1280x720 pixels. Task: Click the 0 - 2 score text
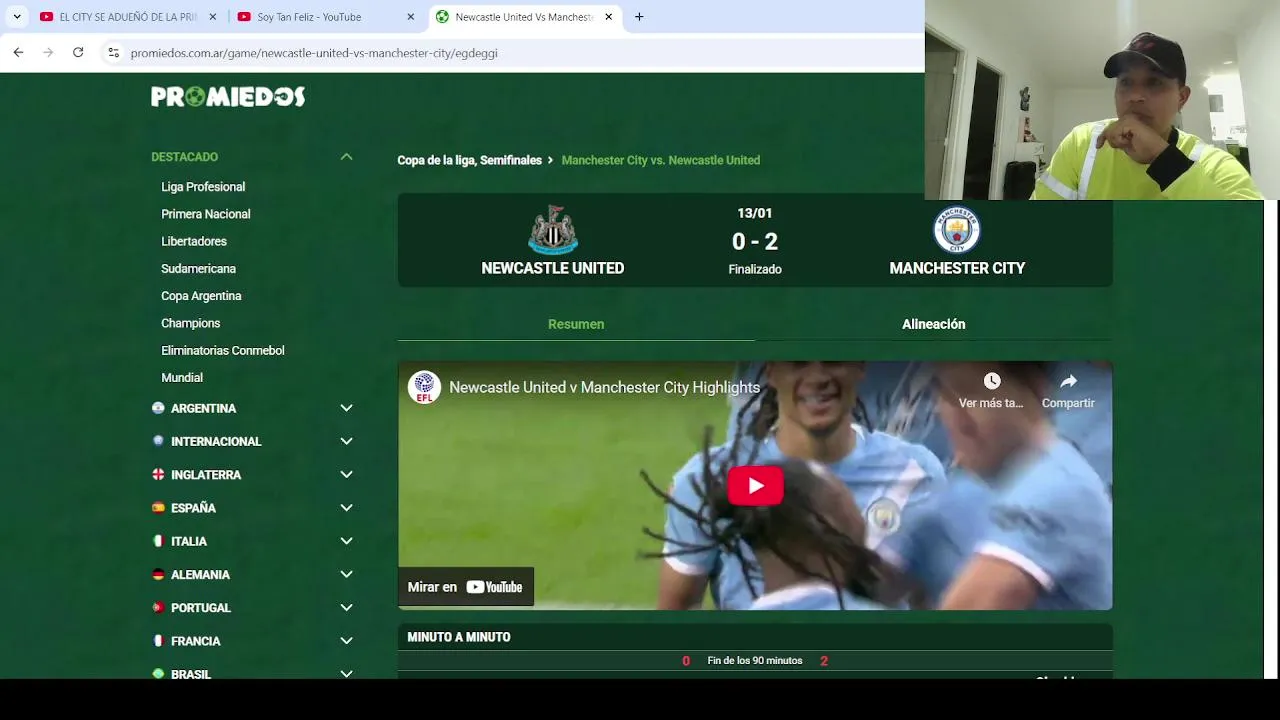(x=755, y=241)
